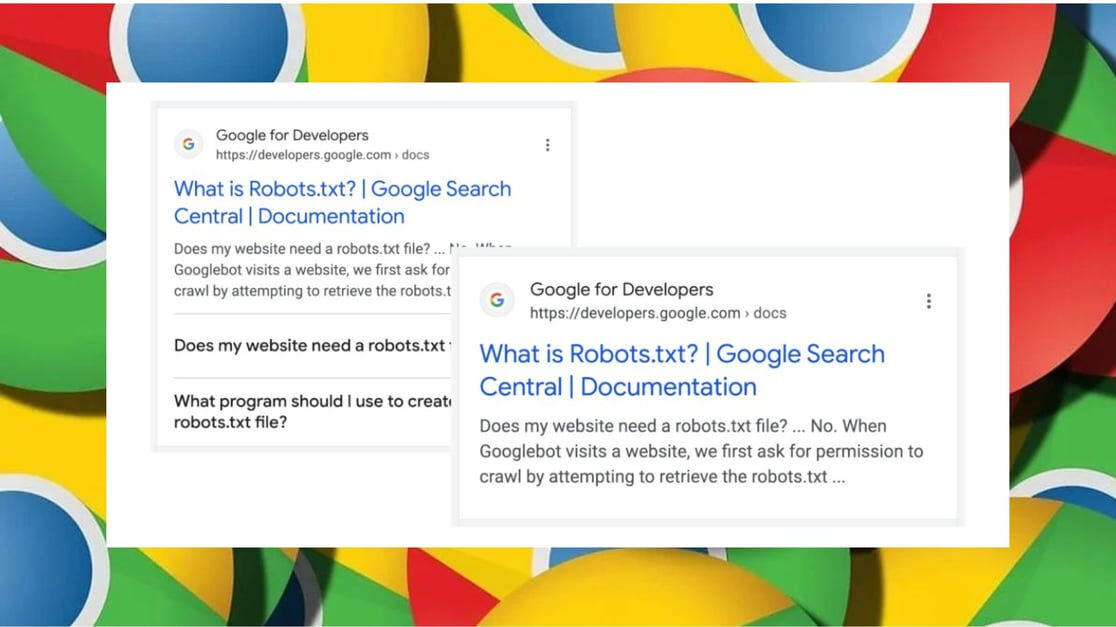The height and width of the screenshot is (627, 1116).
Task: Click the blue Chrome logo center at top-left background
Action: (208, 41)
